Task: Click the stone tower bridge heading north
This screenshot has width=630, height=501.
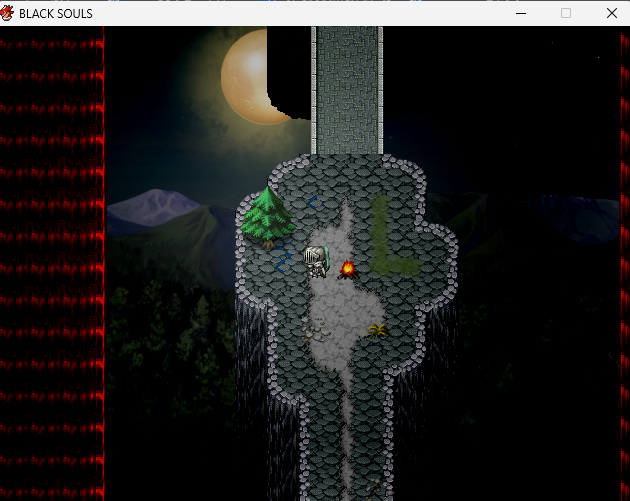Action: click(347, 90)
